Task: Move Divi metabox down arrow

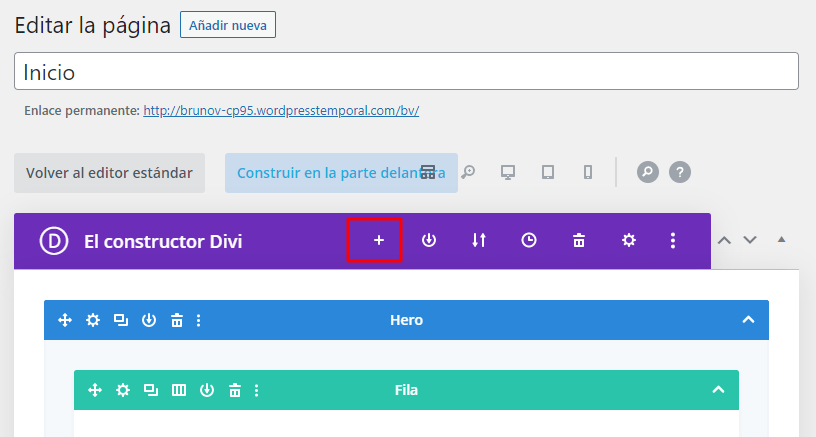Action: [750, 240]
